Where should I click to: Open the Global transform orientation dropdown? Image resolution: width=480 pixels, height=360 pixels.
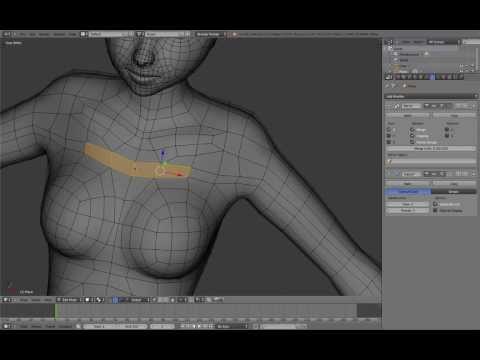140,300
